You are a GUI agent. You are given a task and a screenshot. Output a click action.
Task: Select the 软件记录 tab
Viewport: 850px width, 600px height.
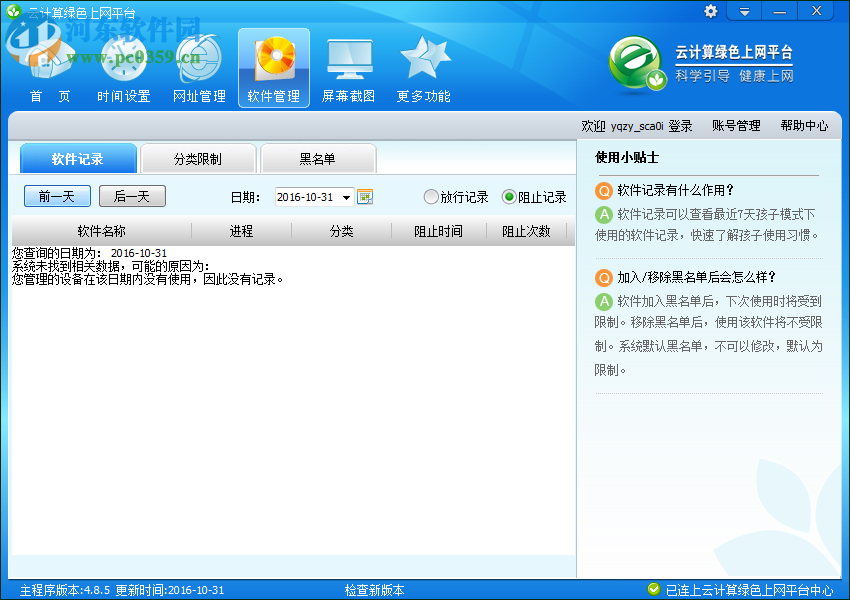[78, 158]
